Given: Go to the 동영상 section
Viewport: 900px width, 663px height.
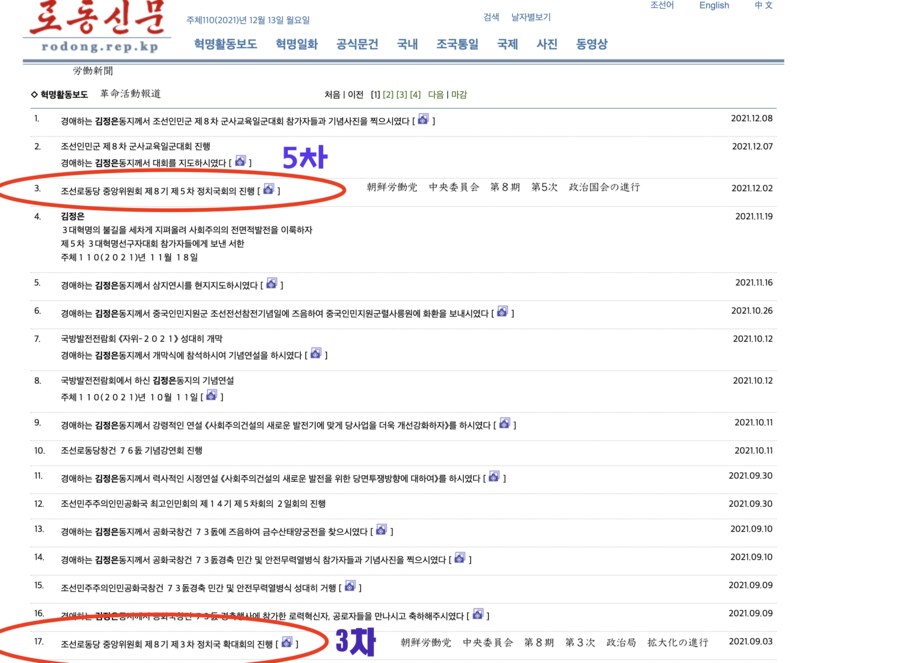Looking at the screenshot, I should click(x=591, y=44).
